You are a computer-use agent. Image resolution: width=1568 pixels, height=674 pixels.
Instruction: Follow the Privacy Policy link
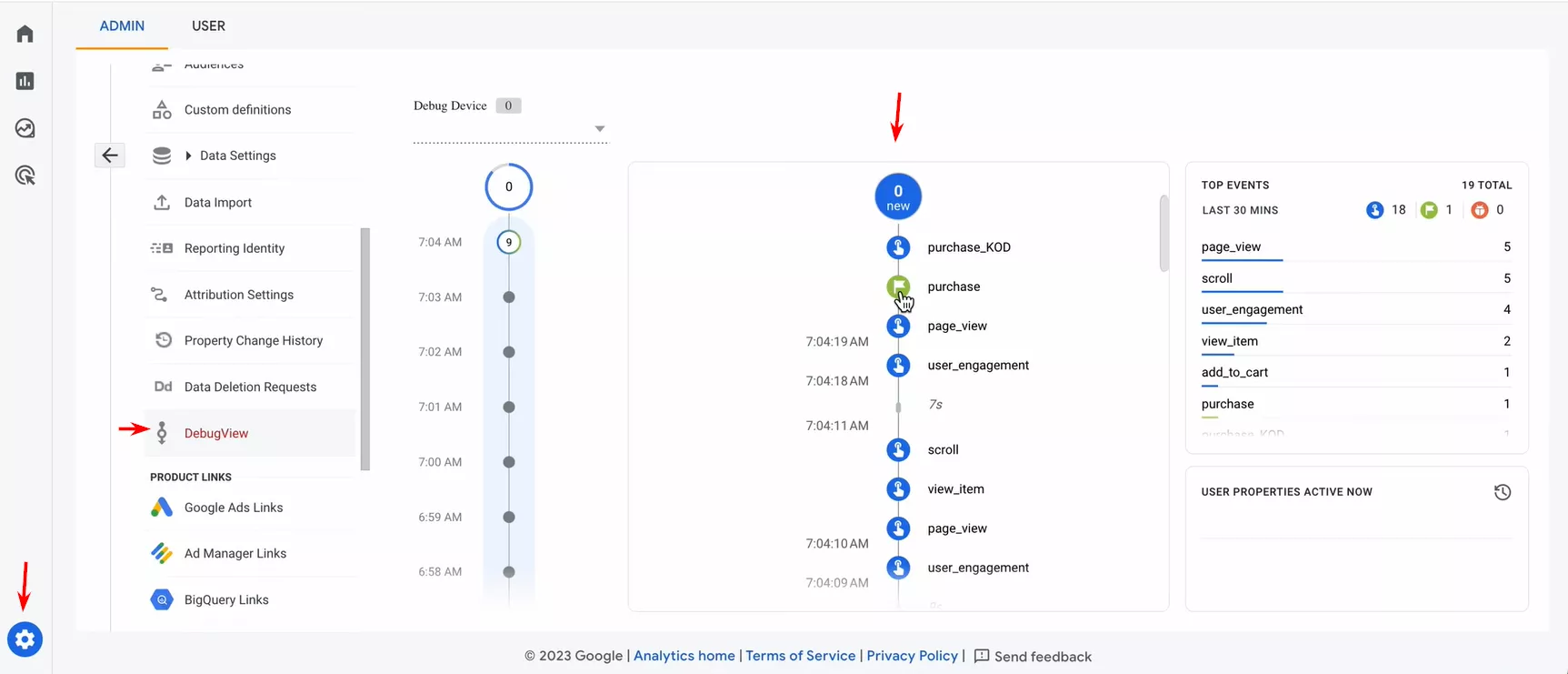pos(912,656)
